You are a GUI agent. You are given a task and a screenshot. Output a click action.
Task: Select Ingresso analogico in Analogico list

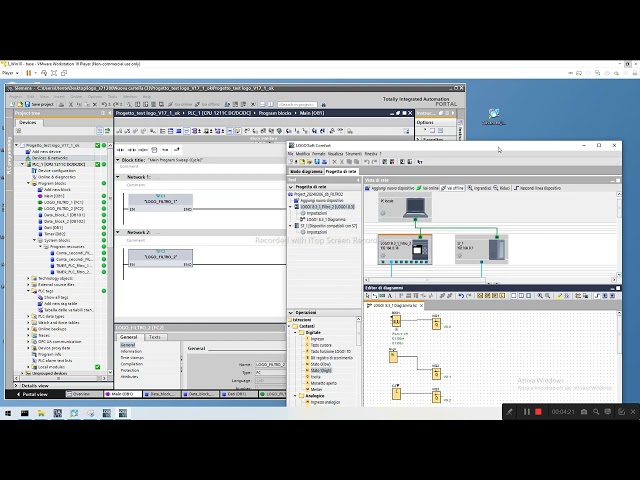[325, 402]
